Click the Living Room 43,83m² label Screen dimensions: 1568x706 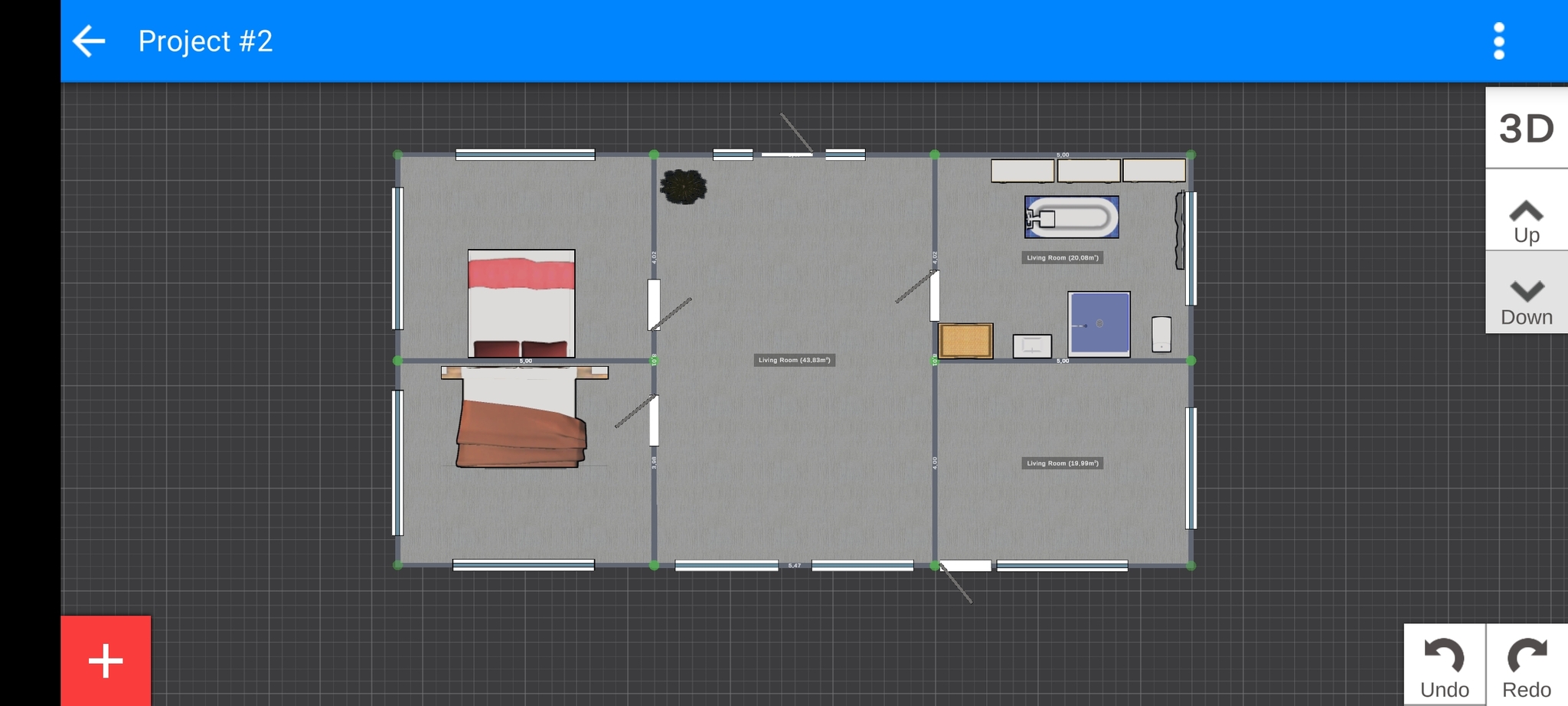pyautogui.click(x=794, y=360)
